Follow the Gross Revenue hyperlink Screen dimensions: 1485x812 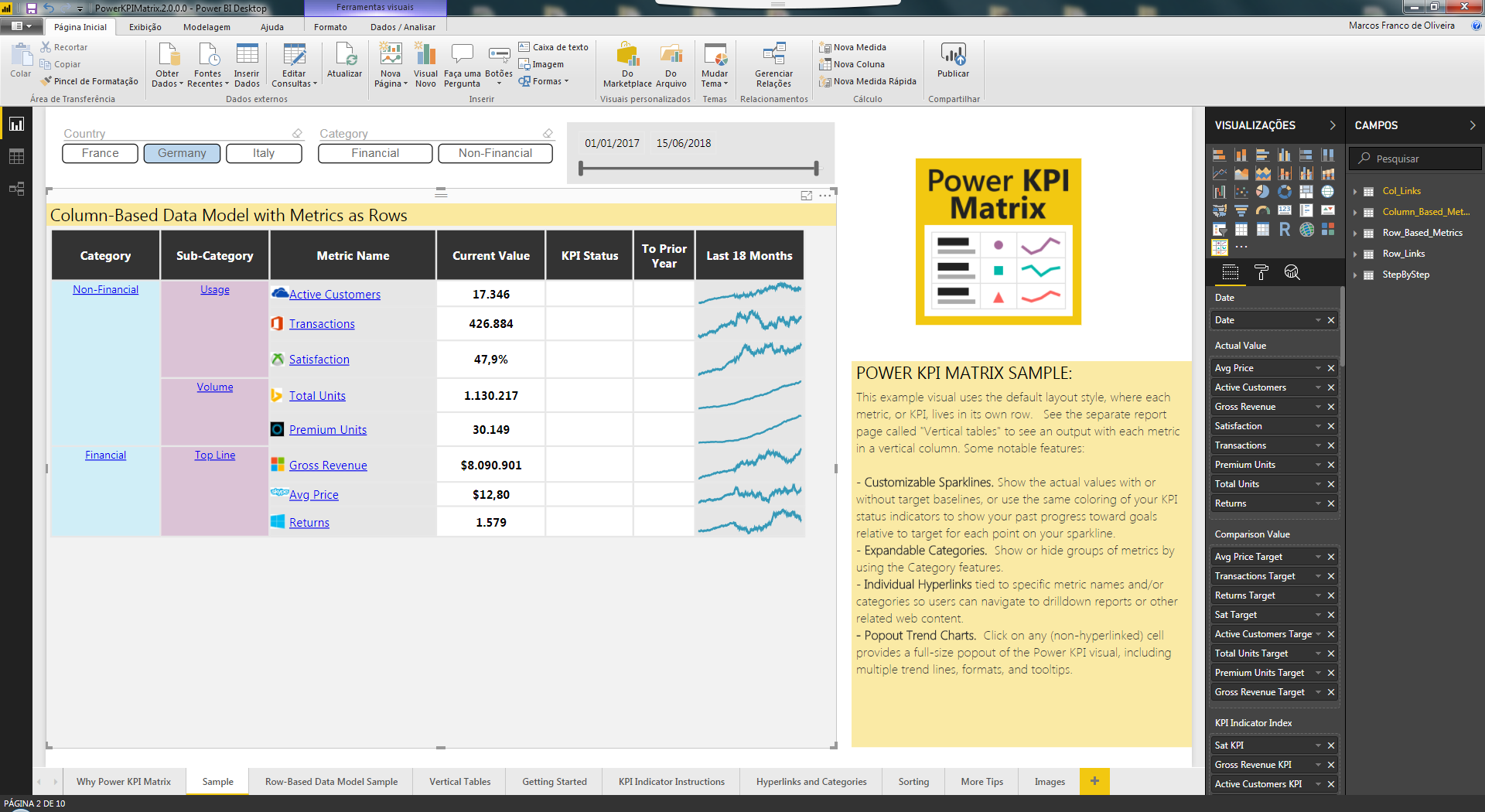pos(328,466)
